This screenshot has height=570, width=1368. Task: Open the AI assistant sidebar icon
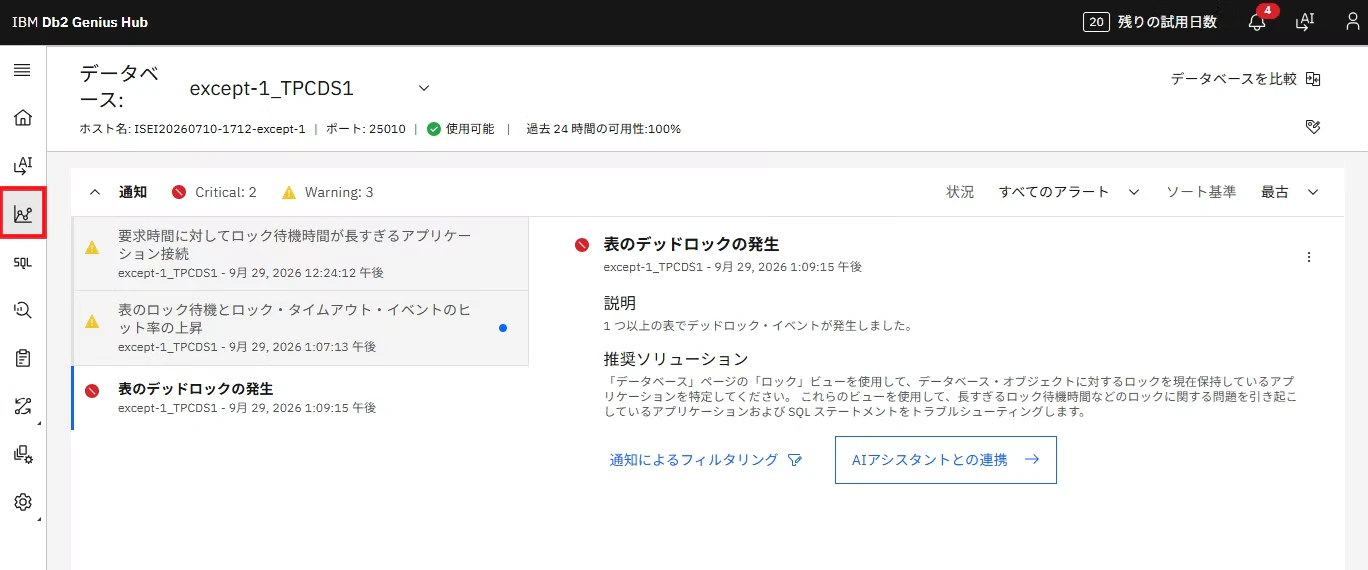22,165
